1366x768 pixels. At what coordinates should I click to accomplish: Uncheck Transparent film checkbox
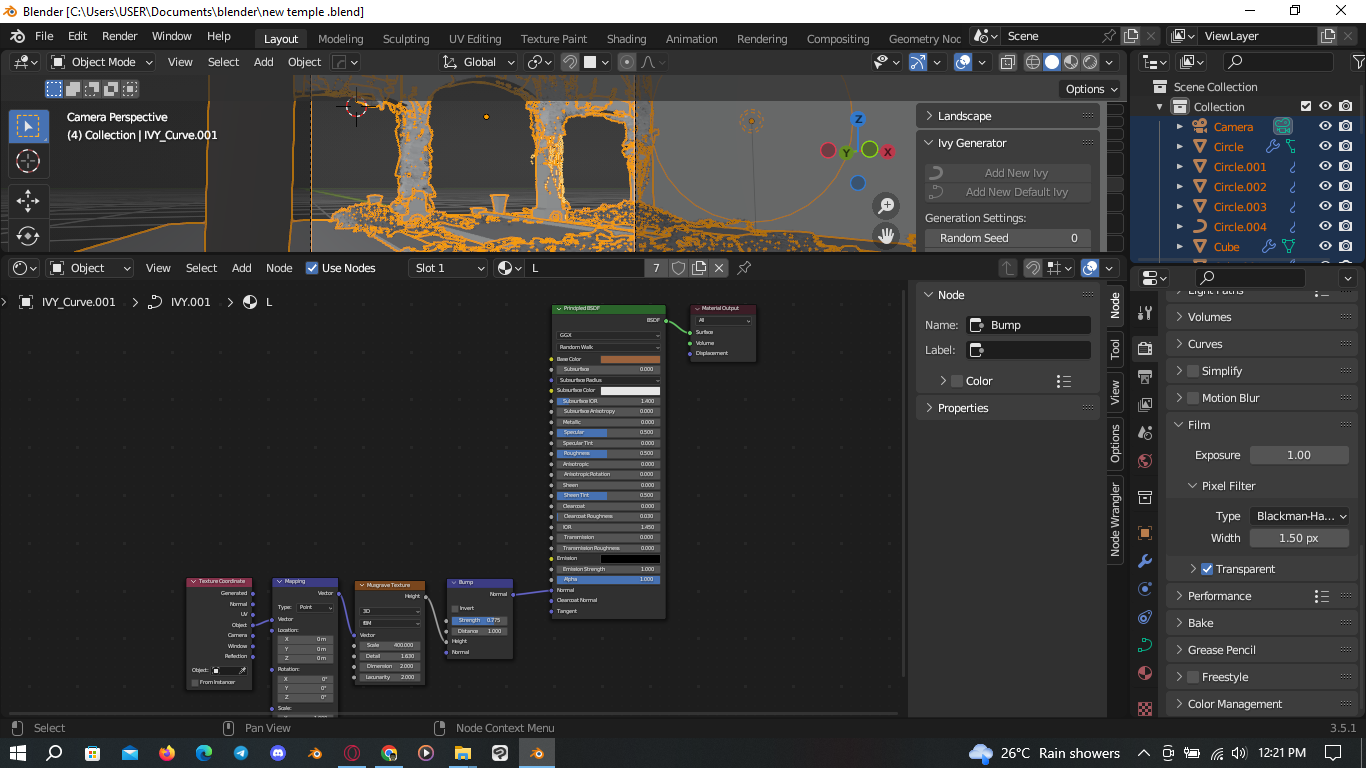click(x=1207, y=569)
